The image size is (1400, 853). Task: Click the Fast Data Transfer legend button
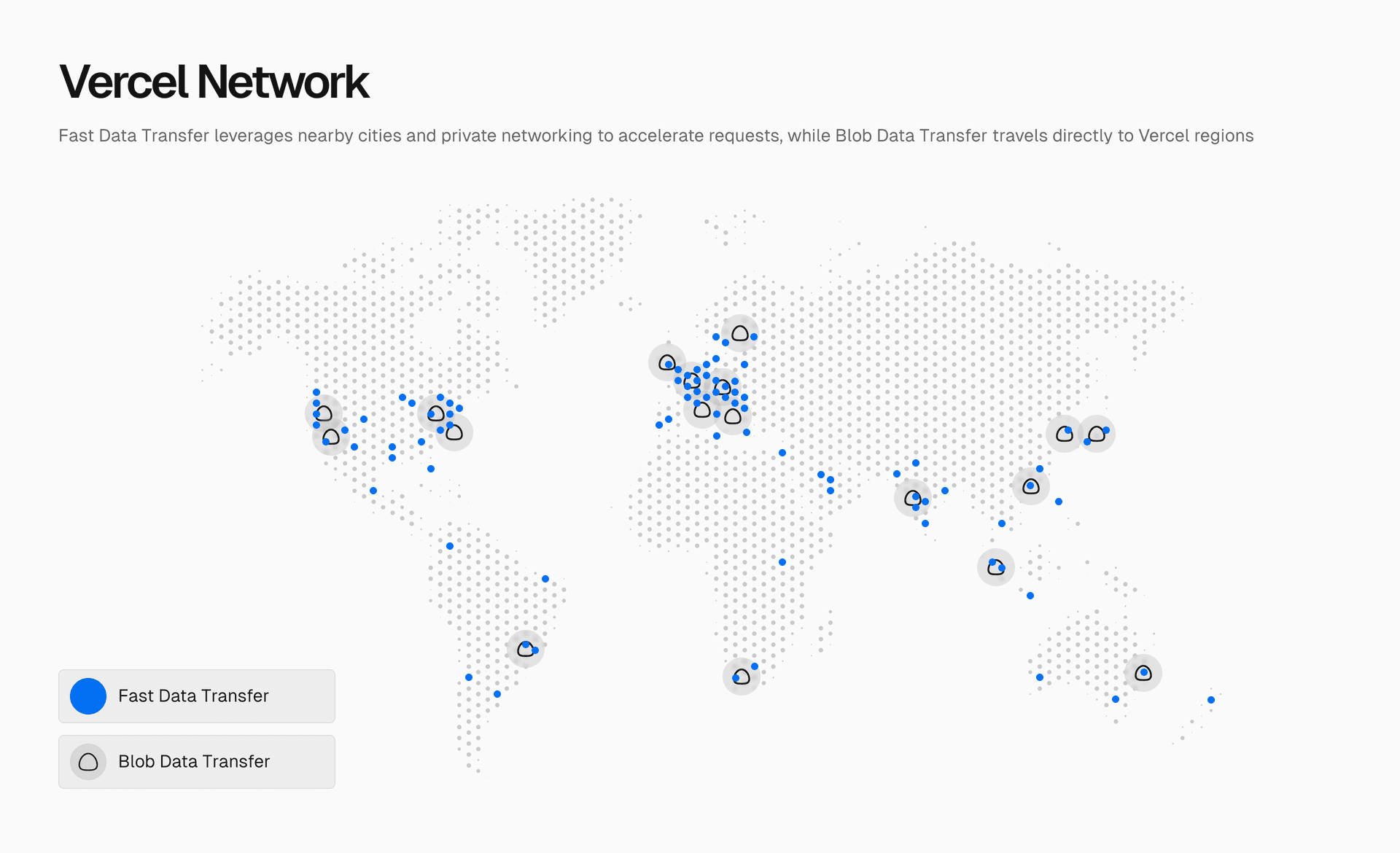coord(197,696)
